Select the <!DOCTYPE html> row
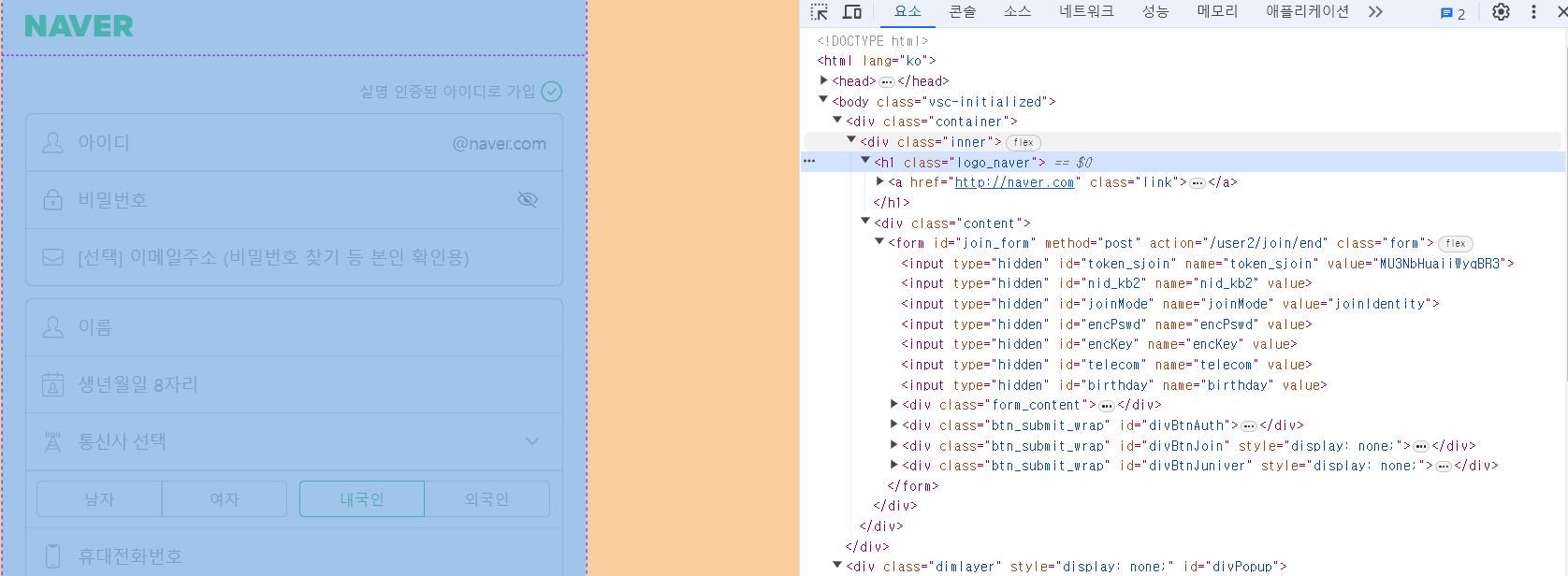 pyautogui.click(x=873, y=41)
